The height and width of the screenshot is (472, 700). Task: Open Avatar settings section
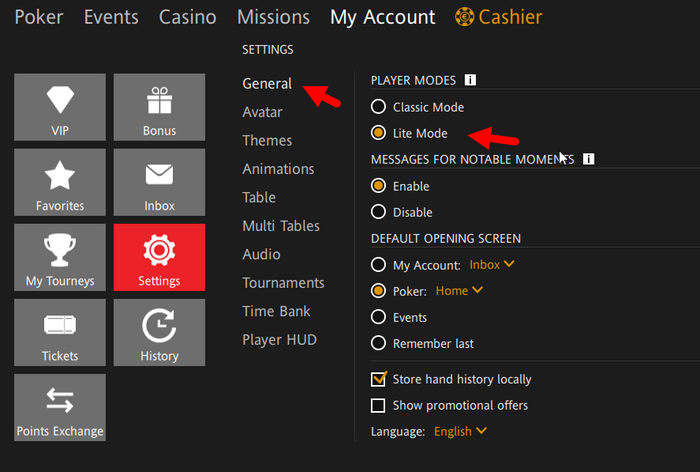click(x=262, y=112)
